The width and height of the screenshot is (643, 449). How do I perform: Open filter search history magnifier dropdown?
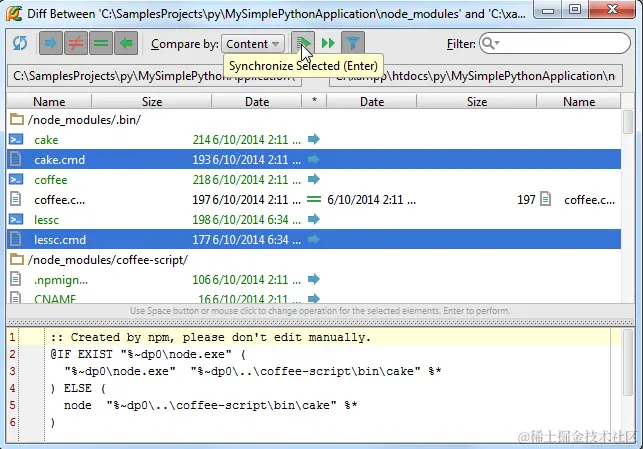coord(490,43)
